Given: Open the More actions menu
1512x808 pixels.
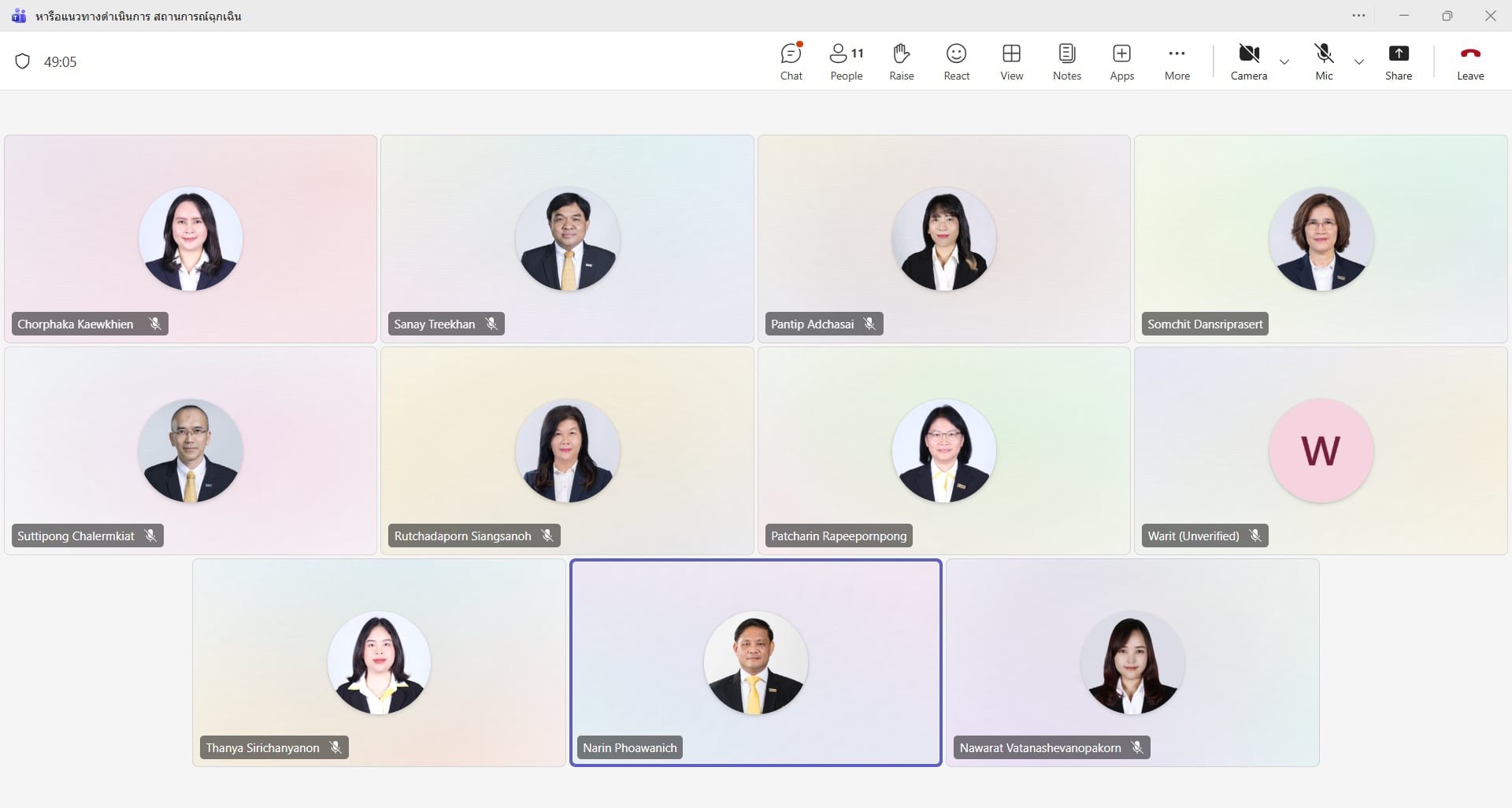Looking at the screenshot, I should pyautogui.click(x=1177, y=61).
